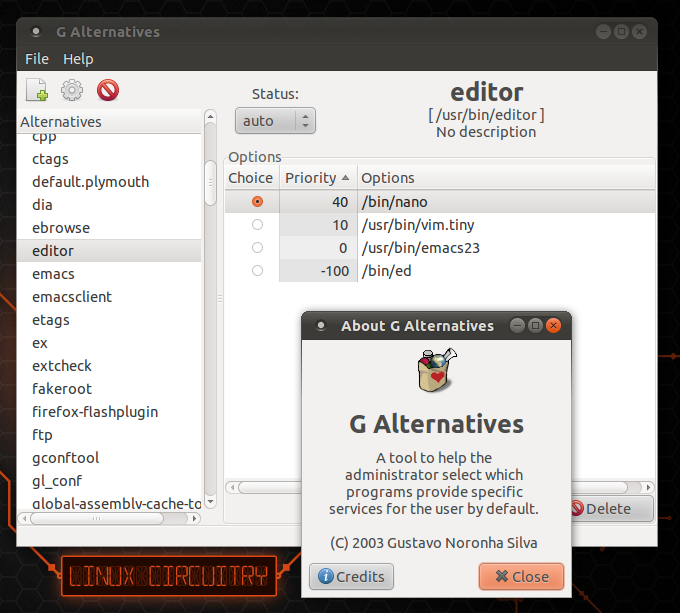This screenshot has height=613, width=680.
Task: Select the /bin/nano radio button
Action: click(x=258, y=202)
